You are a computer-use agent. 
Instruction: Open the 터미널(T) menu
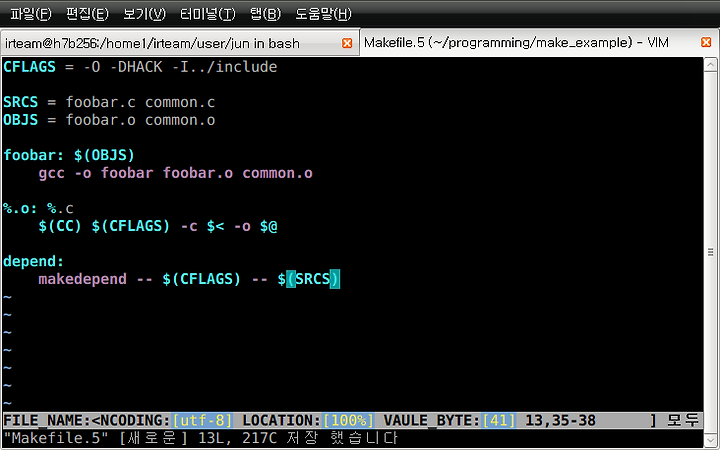pos(208,14)
